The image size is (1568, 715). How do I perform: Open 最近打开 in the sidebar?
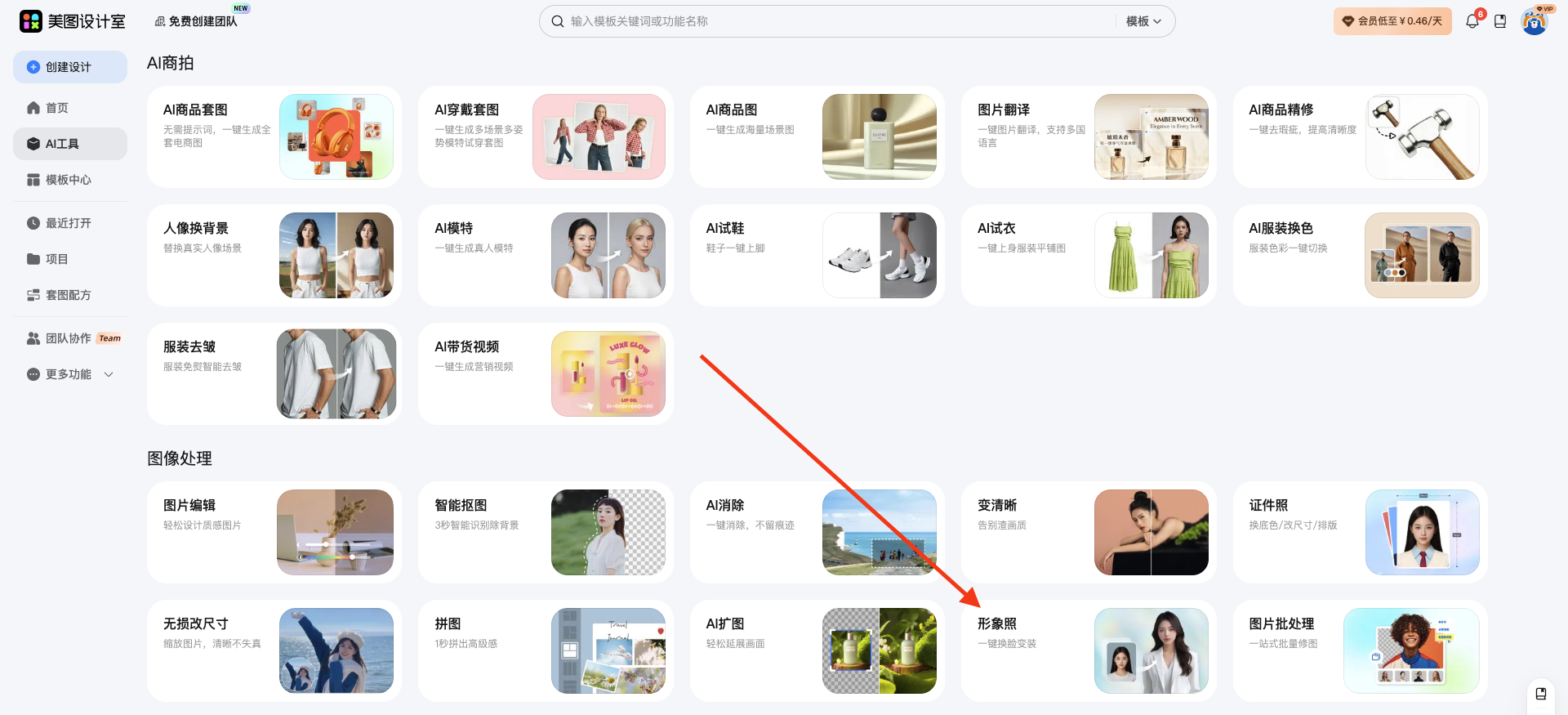70,223
